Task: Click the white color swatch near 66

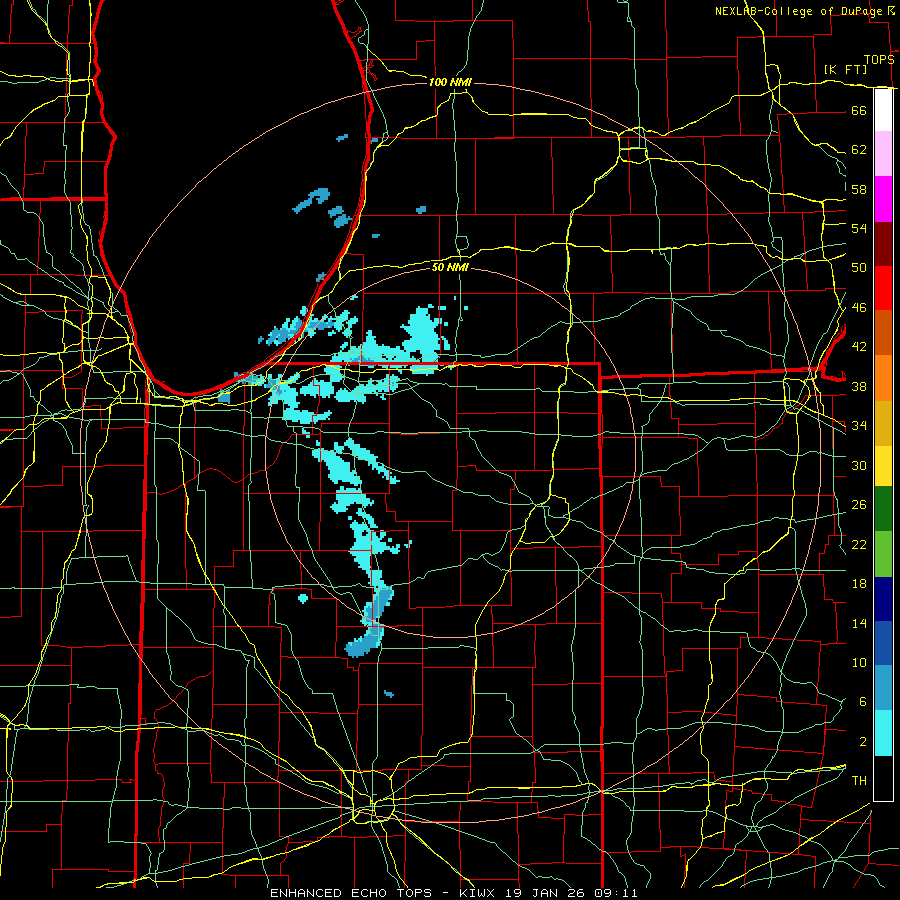Action: (x=883, y=110)
